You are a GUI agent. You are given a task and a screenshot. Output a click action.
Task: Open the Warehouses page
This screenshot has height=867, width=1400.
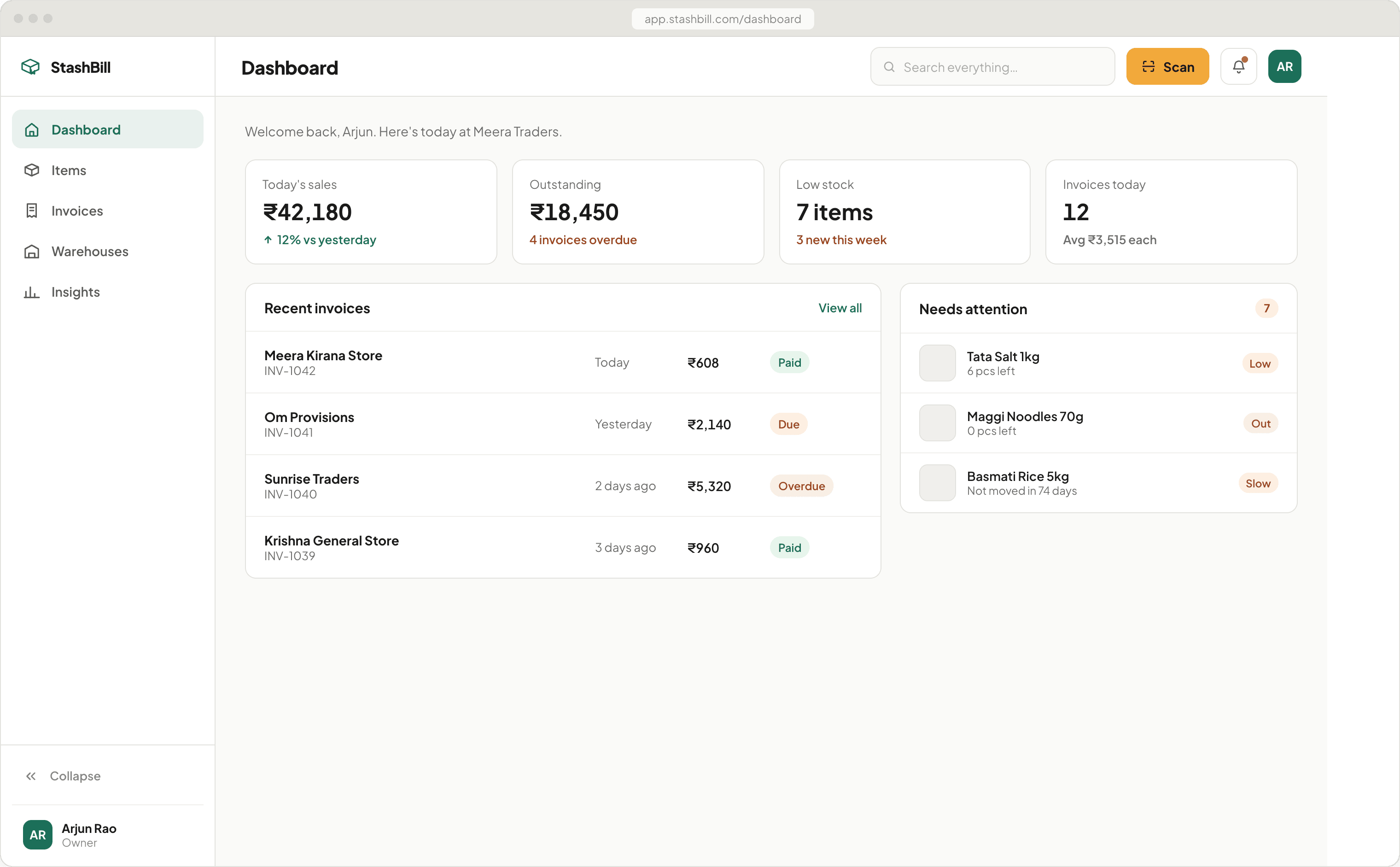pyautogui.click(x=108, y=252)
